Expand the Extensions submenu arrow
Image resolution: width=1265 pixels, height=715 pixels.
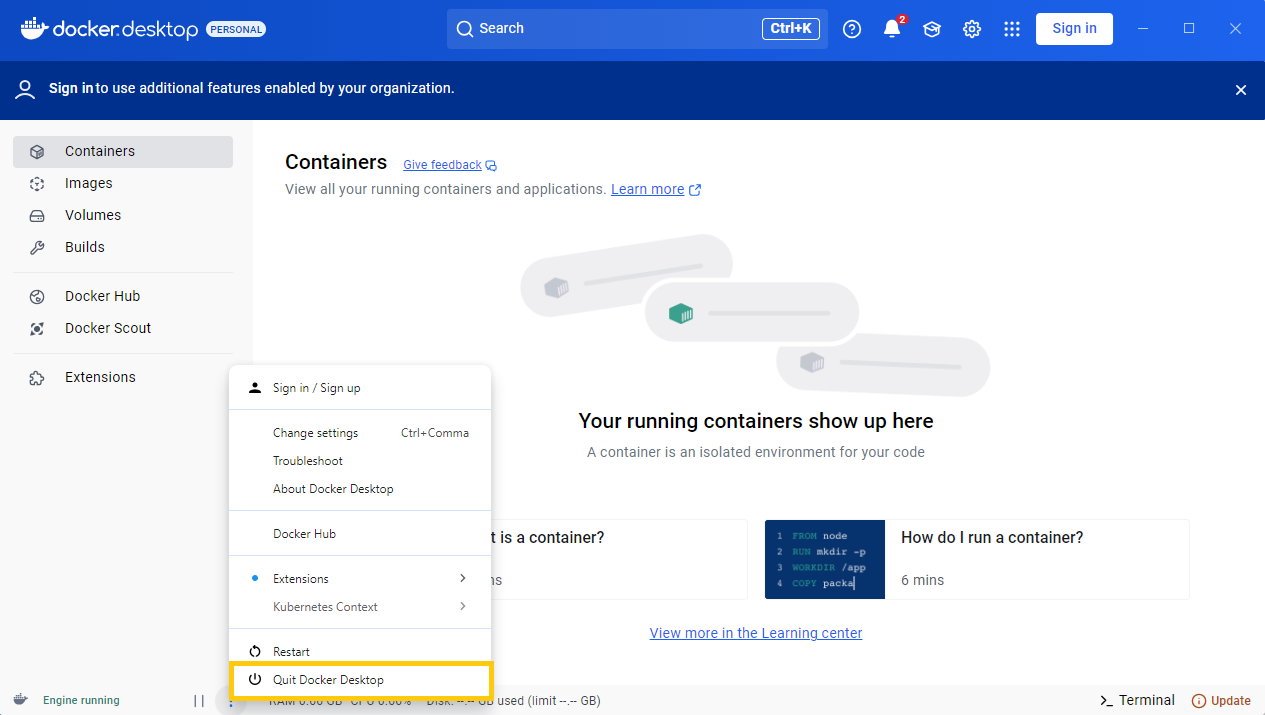(x=463, y=578)
